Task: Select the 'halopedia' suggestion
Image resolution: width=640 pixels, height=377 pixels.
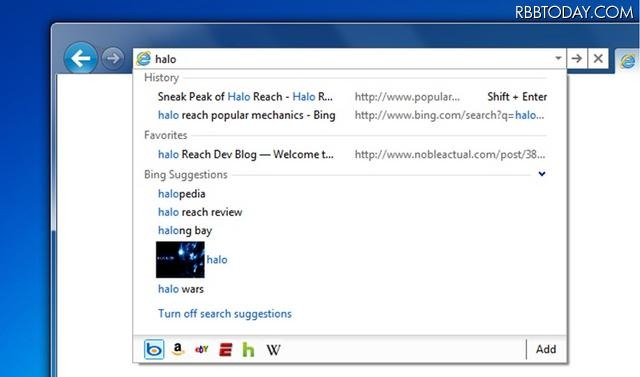Action: pos(182,194)
